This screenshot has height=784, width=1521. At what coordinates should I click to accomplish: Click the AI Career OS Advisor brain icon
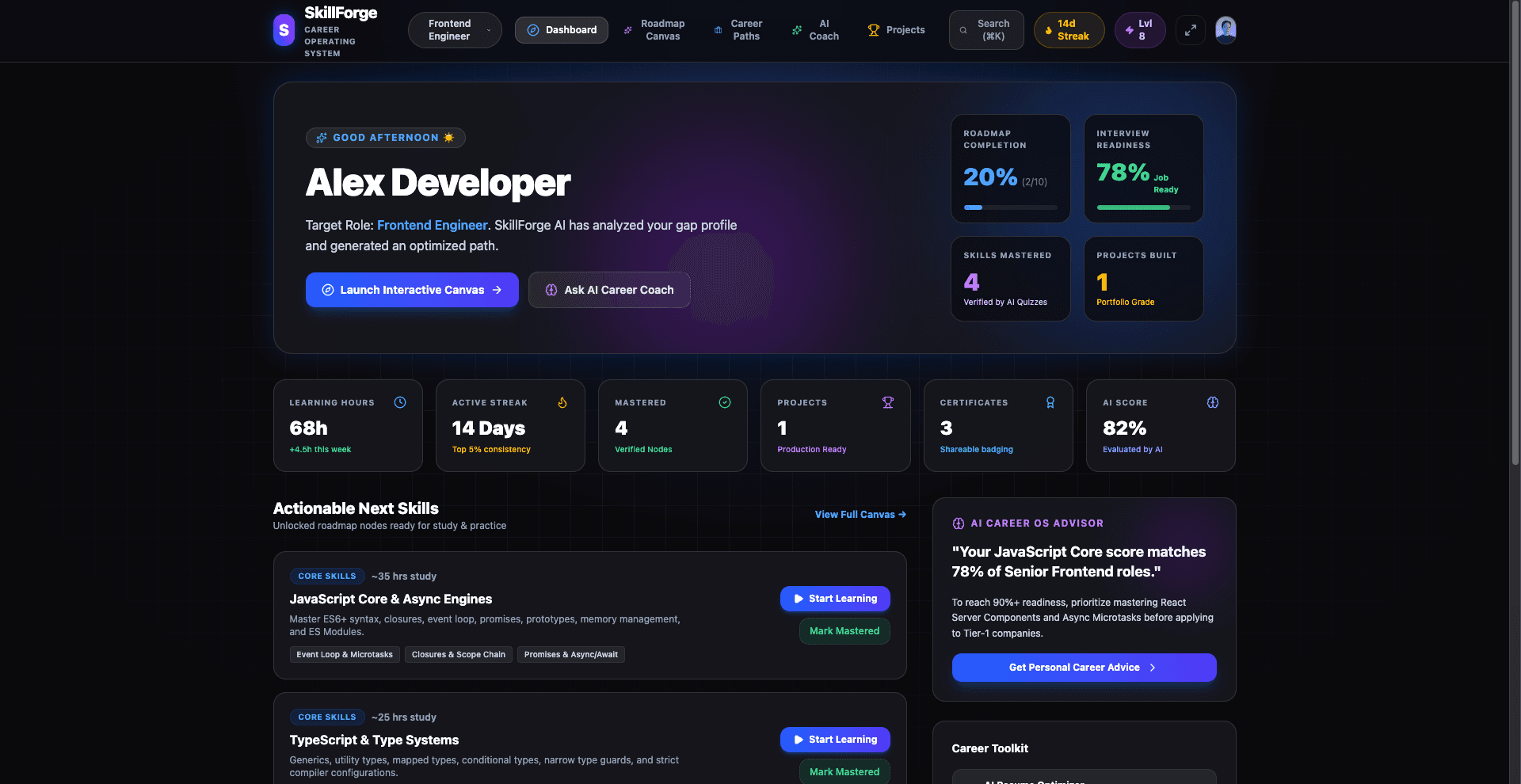[x=959, y=523]
